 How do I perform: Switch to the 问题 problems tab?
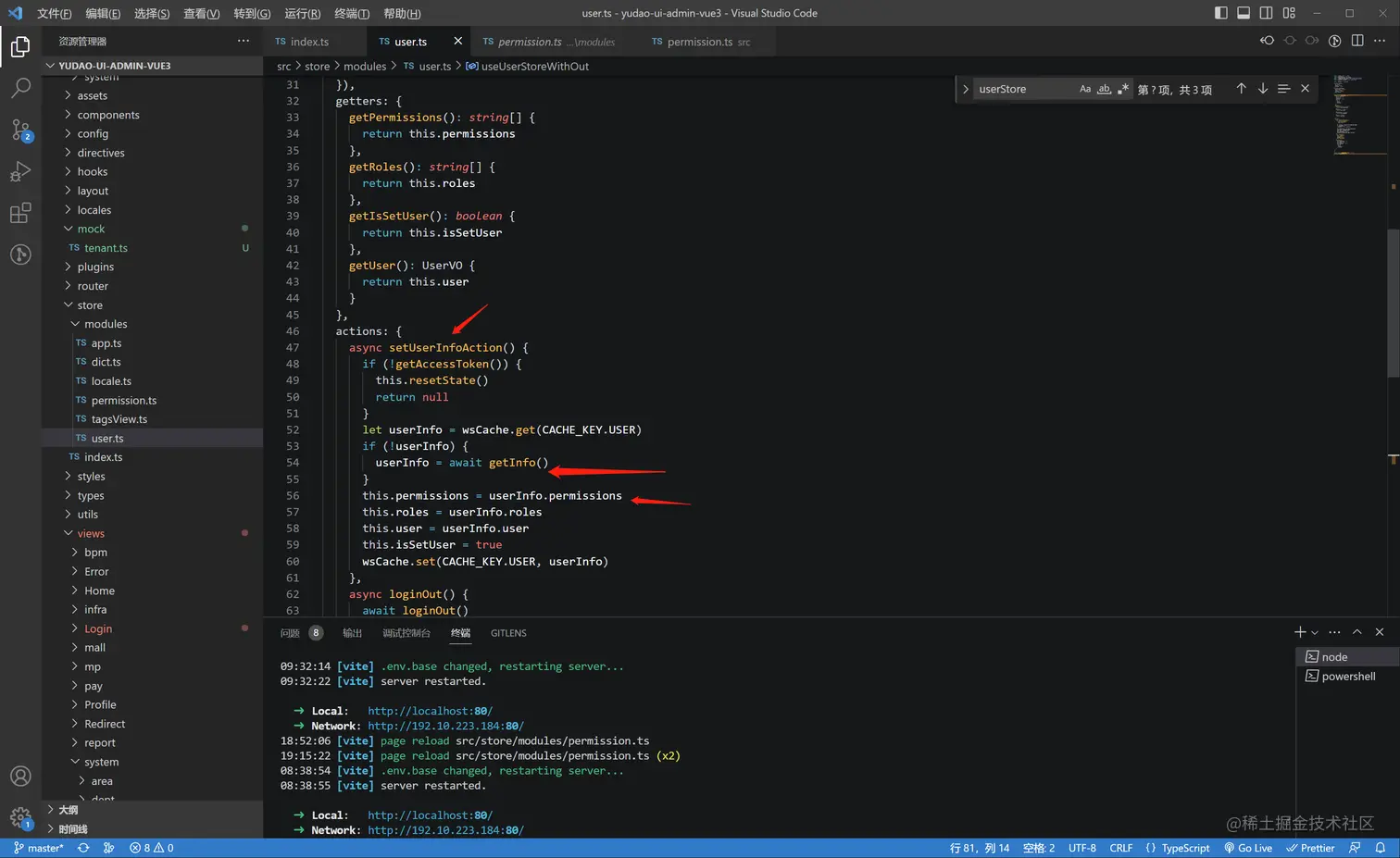click(x=290, y=633)
